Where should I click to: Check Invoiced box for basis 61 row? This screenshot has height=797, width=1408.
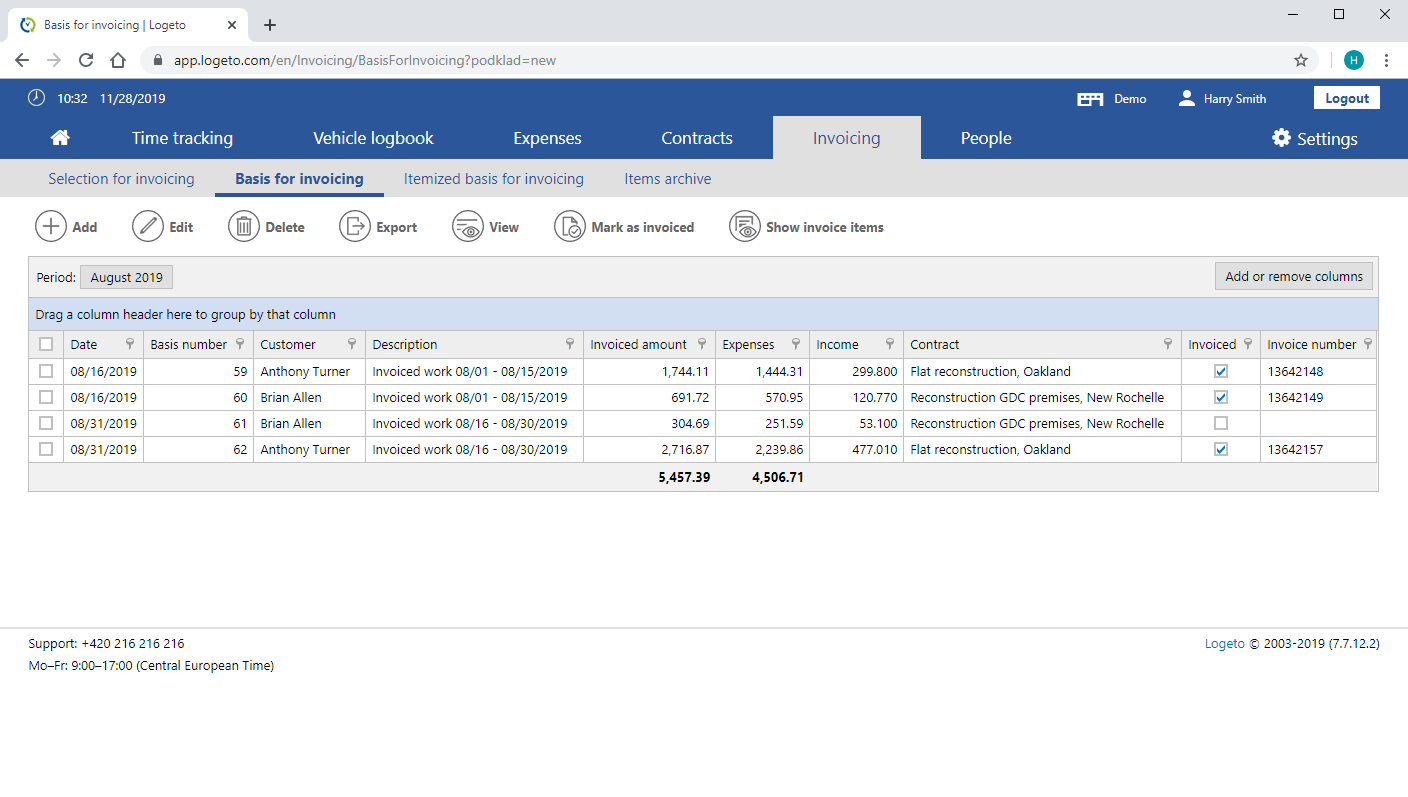[x=1221, y=423]
